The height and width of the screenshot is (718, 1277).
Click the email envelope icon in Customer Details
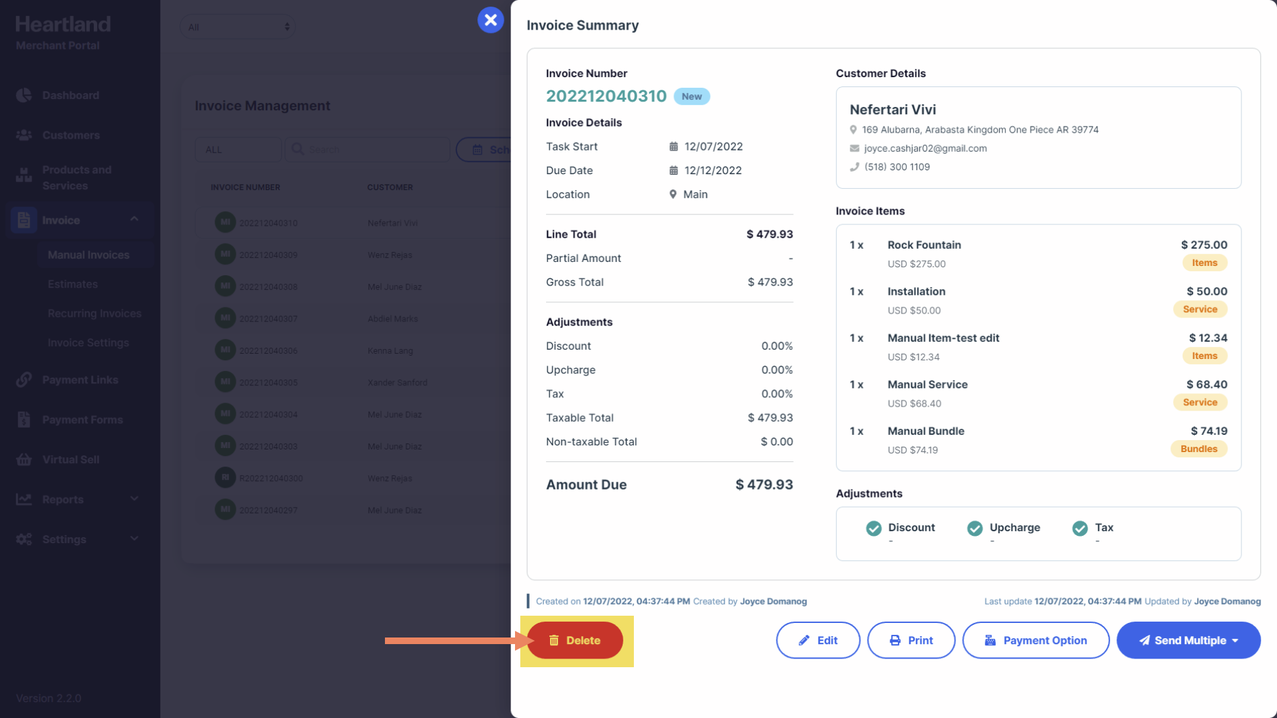(x=854, y=148)
